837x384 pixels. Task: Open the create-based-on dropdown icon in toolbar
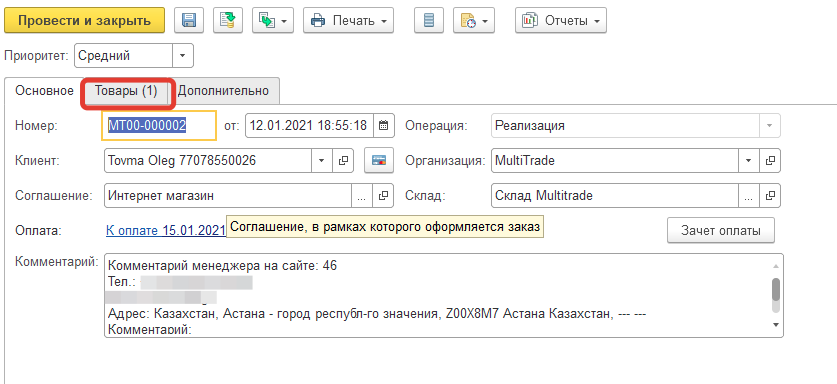tap(273, 21)
